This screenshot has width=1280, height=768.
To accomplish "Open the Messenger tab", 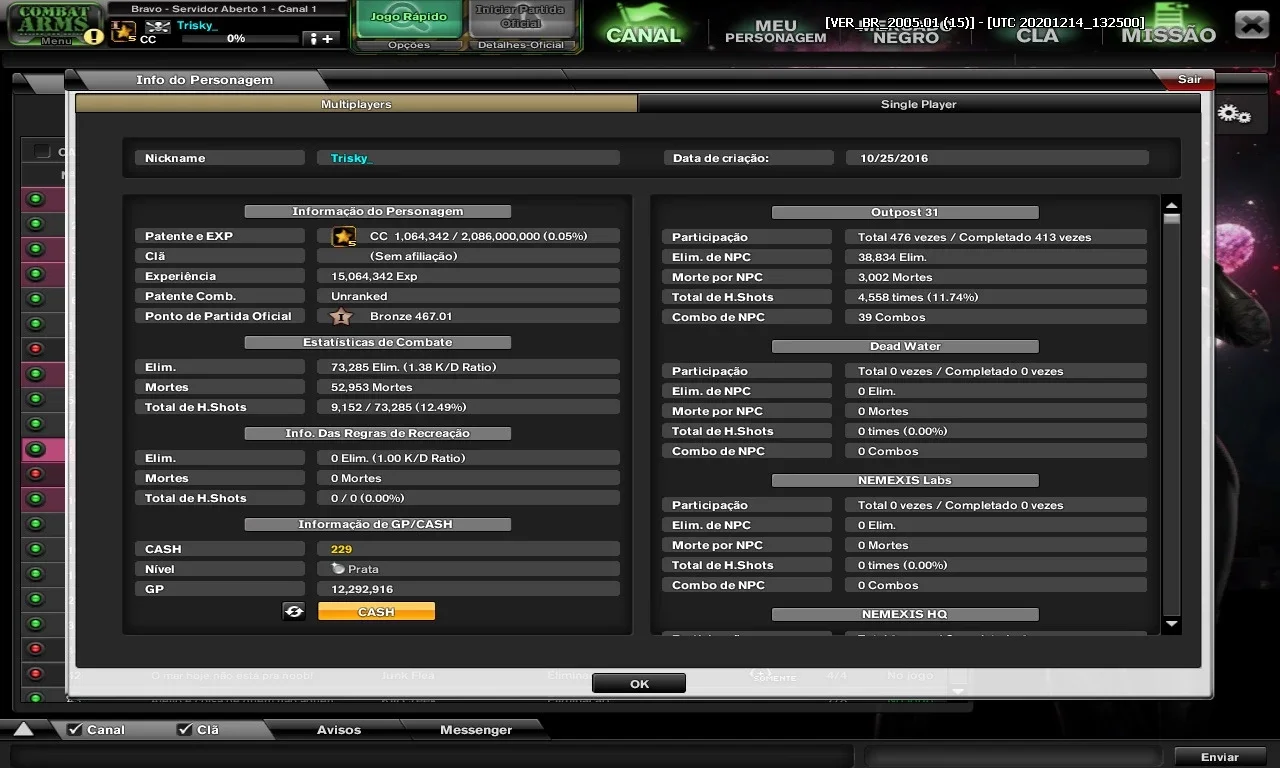I will tap(476, 730).
